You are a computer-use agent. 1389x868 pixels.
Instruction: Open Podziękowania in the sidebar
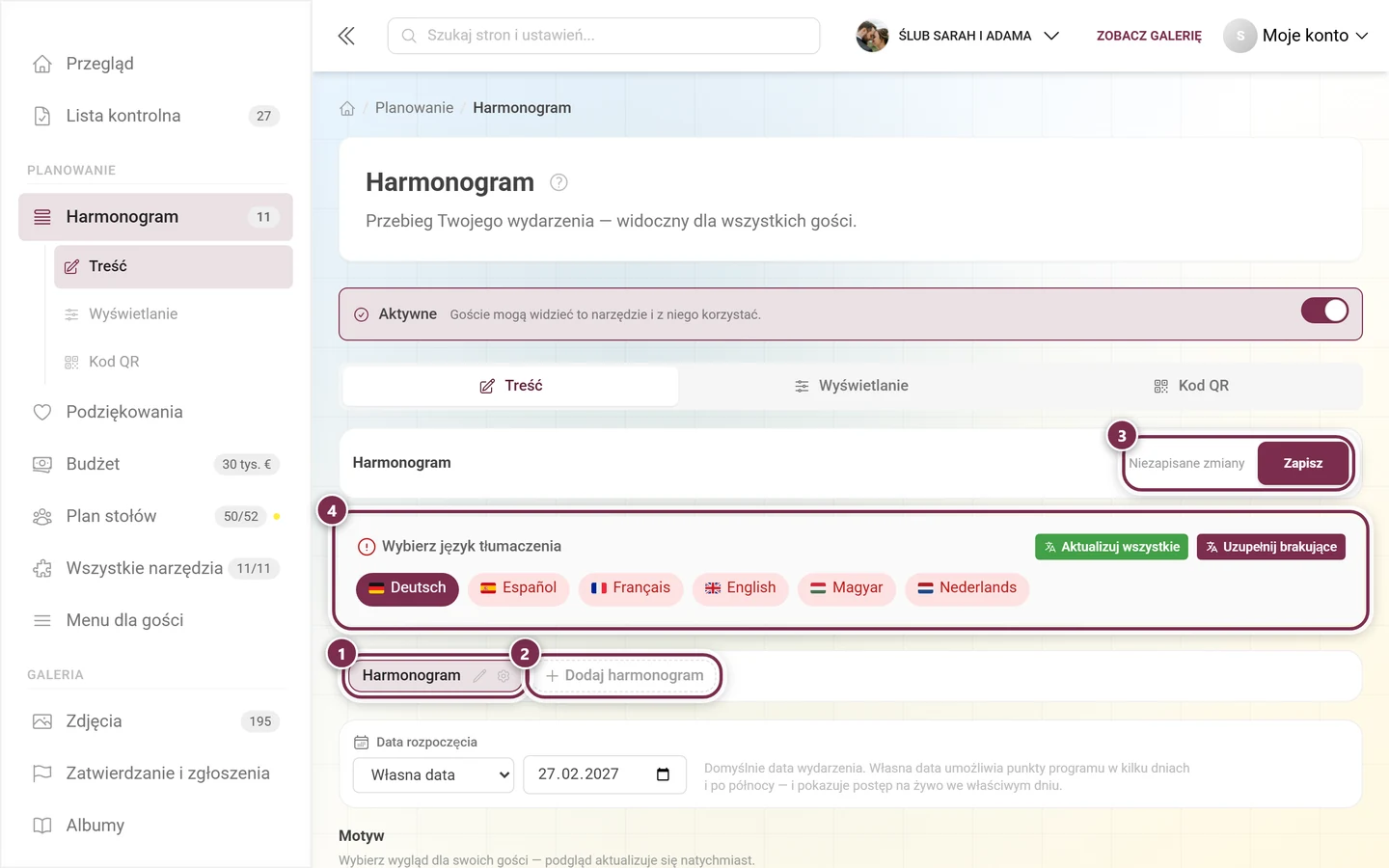coord(155,412)
